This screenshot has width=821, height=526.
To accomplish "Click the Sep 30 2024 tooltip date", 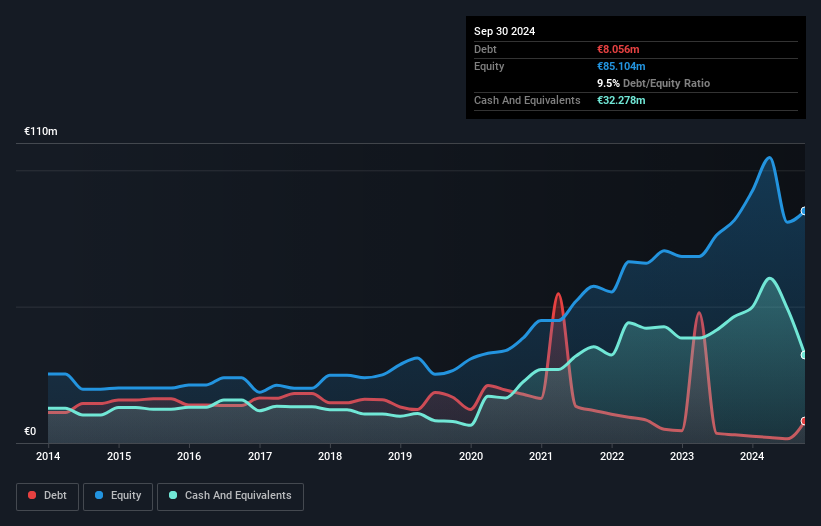I will tap(505, 31).
